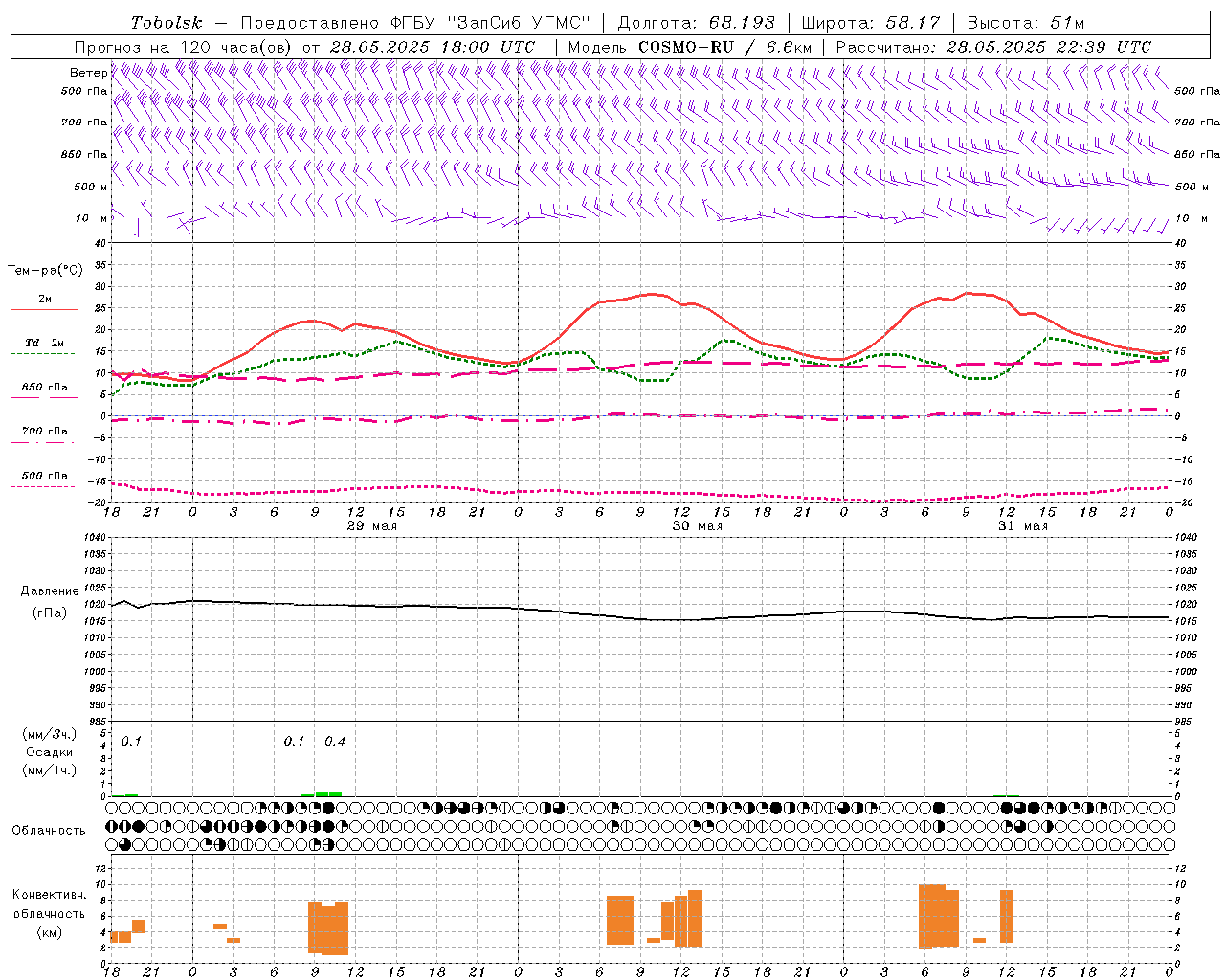The image size is (1225, 980).
Task: Click the "Осадки" precipitation label
Action: click(x=50, y=752)
